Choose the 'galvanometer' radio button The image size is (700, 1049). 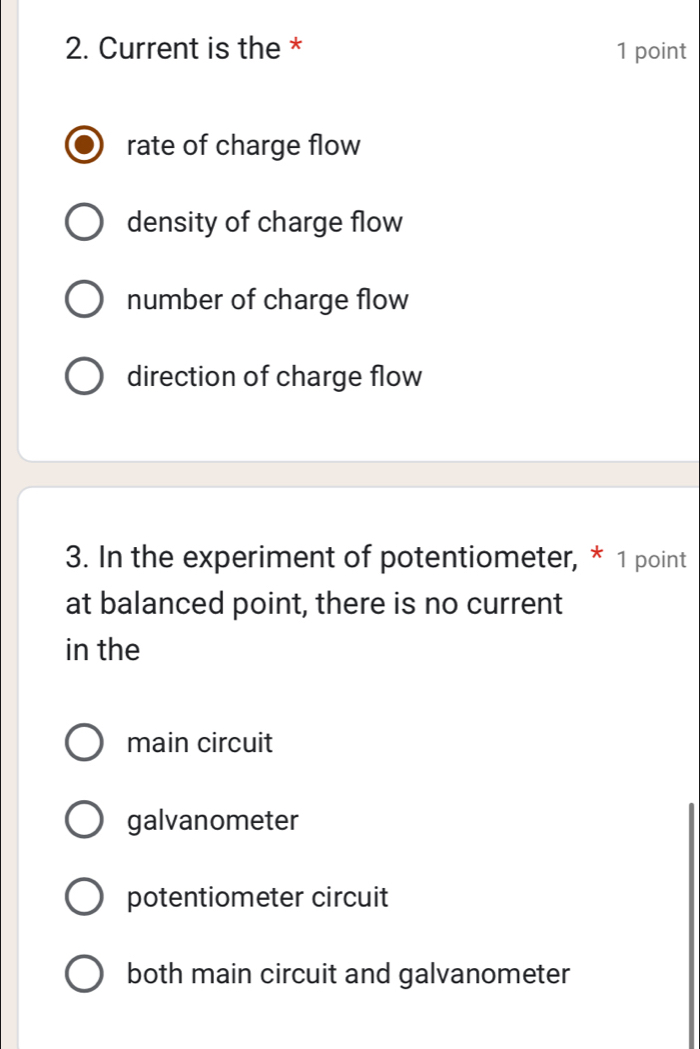[x=84, y=821]
